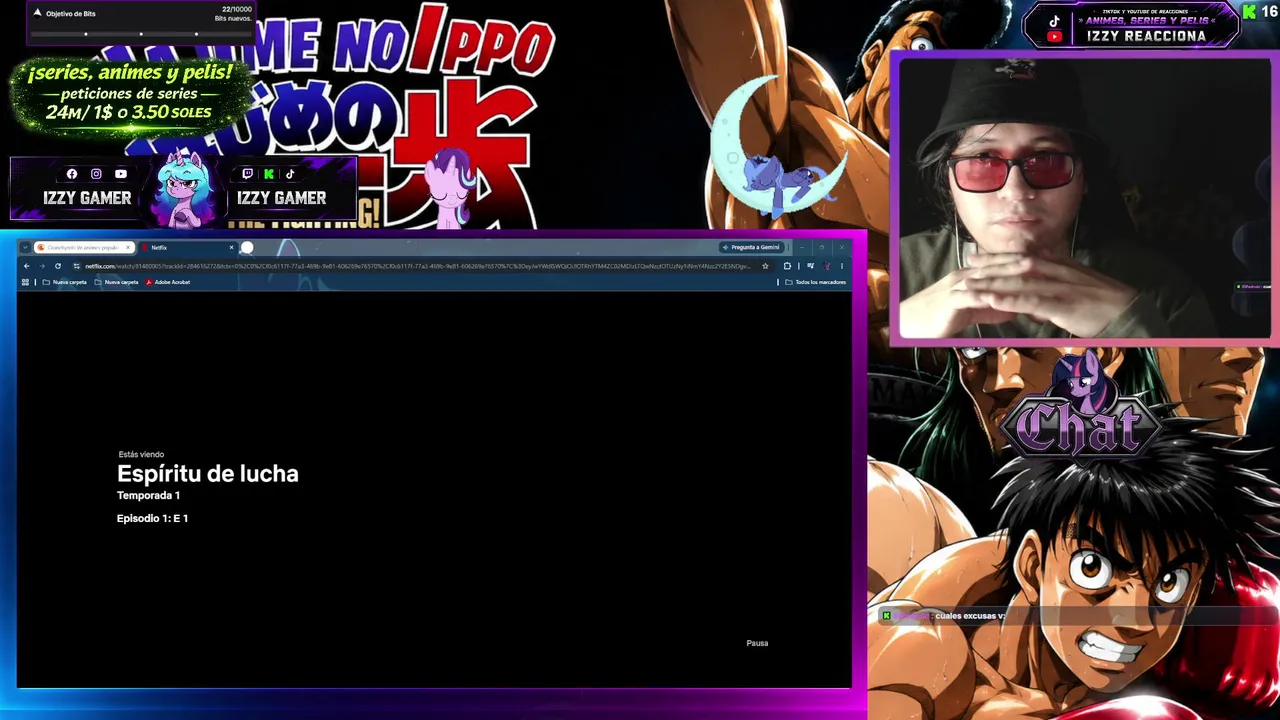The width and height of the screenshot is (1280, 720).
Task: Open the browser extensions puzzle icon
Action: point(787,266)
